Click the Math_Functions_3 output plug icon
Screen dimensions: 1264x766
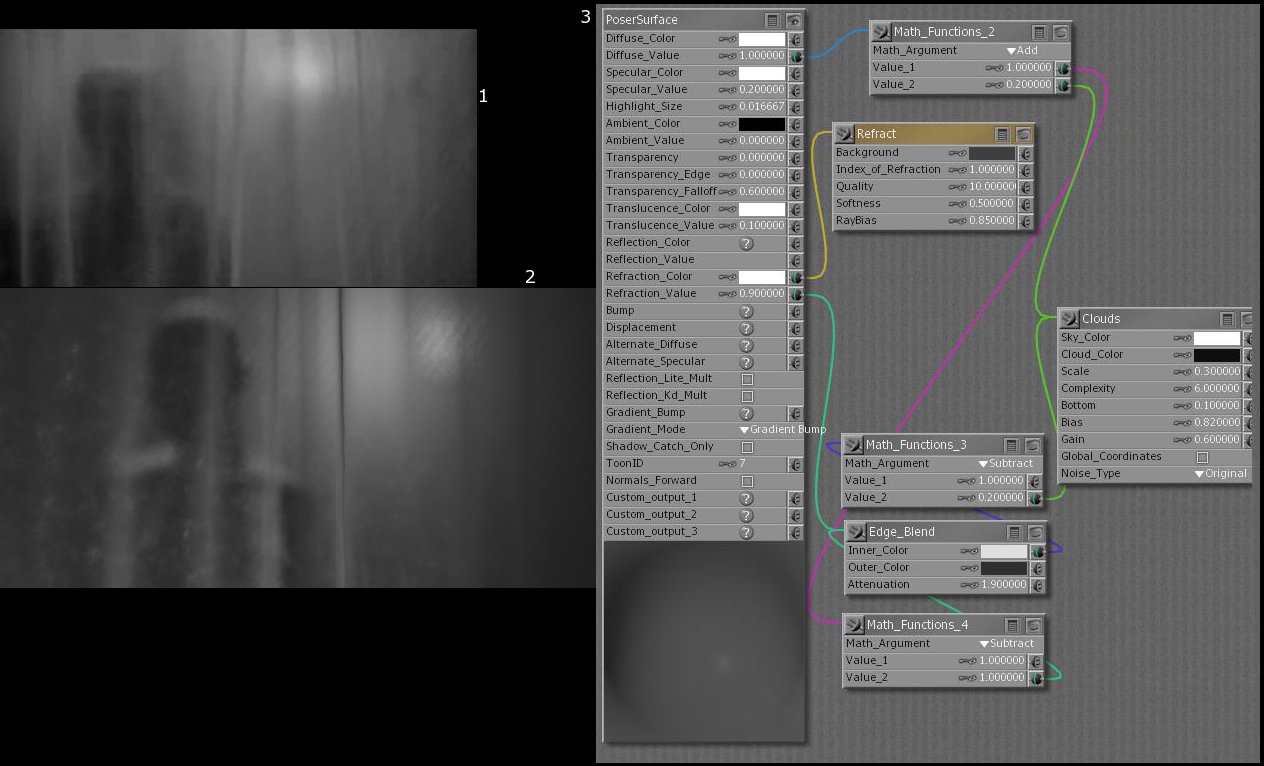[854, 445]
